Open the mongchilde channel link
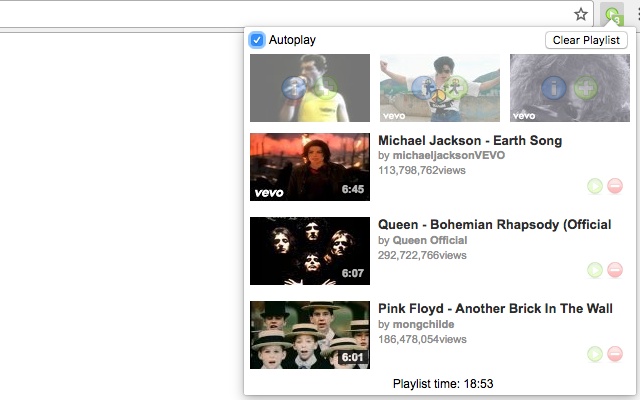 pyautogui.click(x=423, y=324)
